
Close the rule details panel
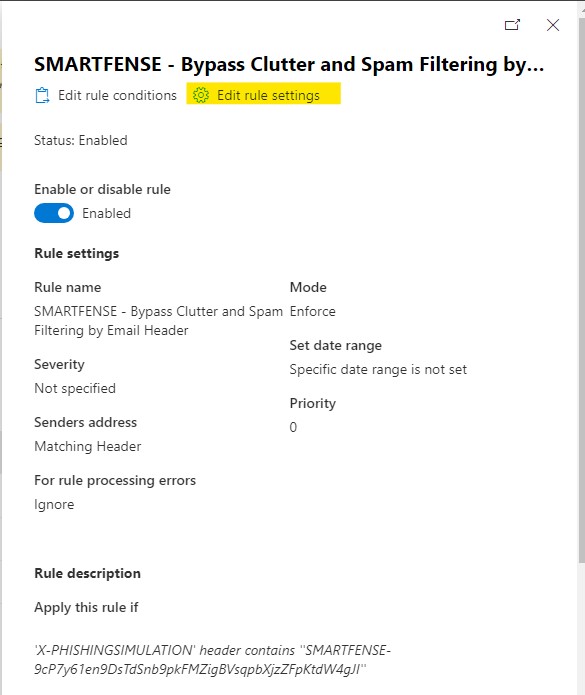click(x=553, y=25)
